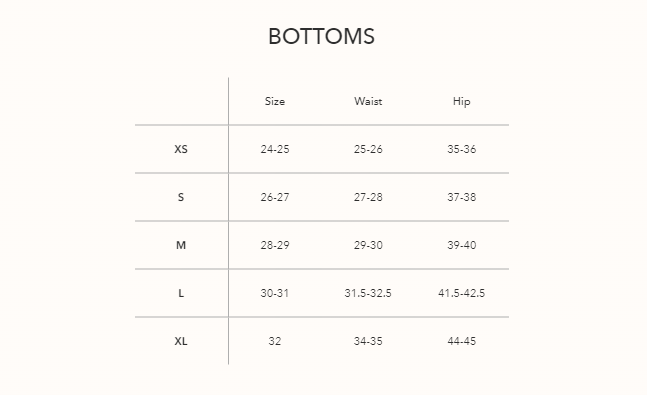The image size is (647, 395).
Task: Click the M row label
Action: click(x=181, y=245)
